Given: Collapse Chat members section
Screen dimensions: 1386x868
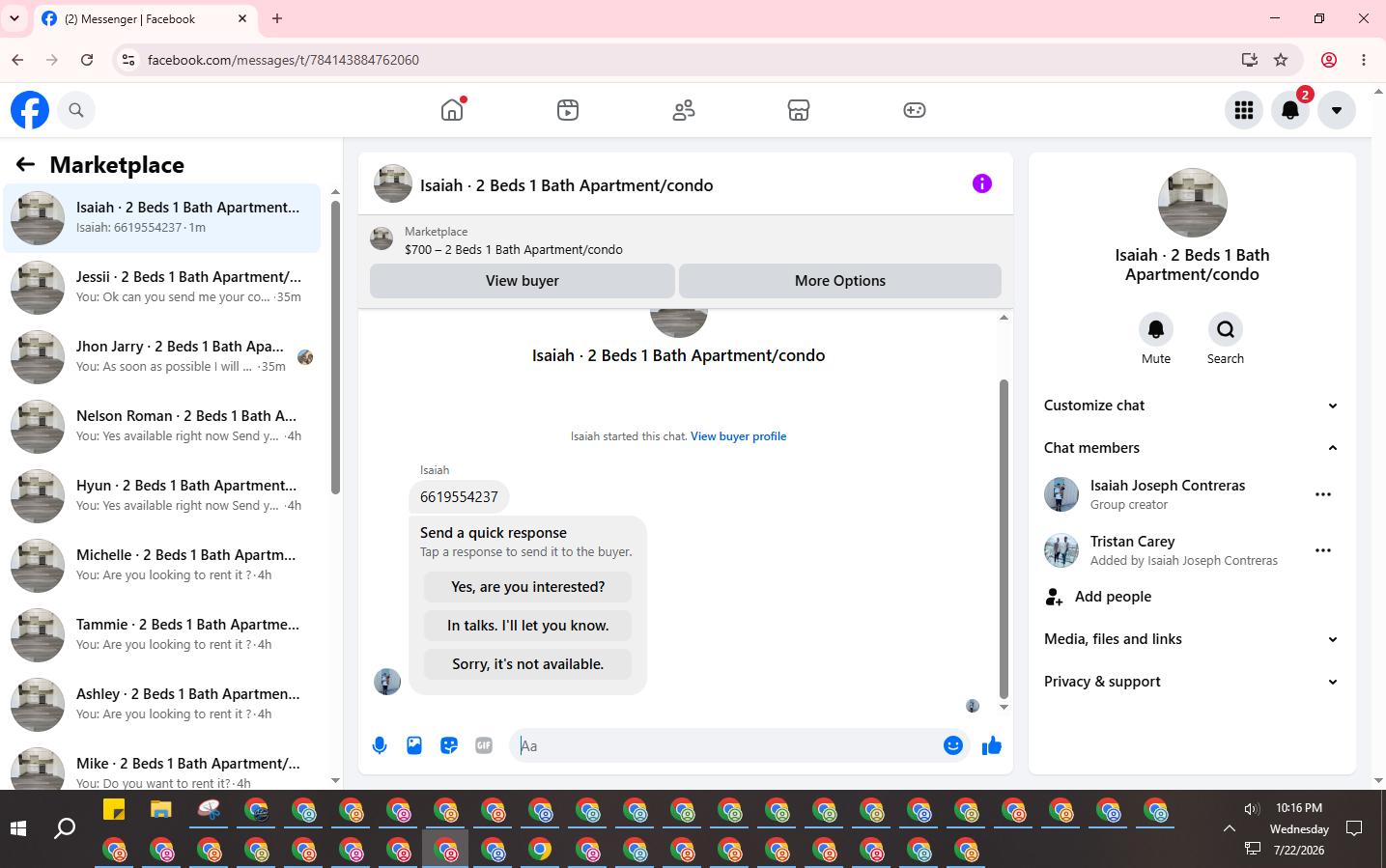Looking at the screenshot, I should (1191, 448).
